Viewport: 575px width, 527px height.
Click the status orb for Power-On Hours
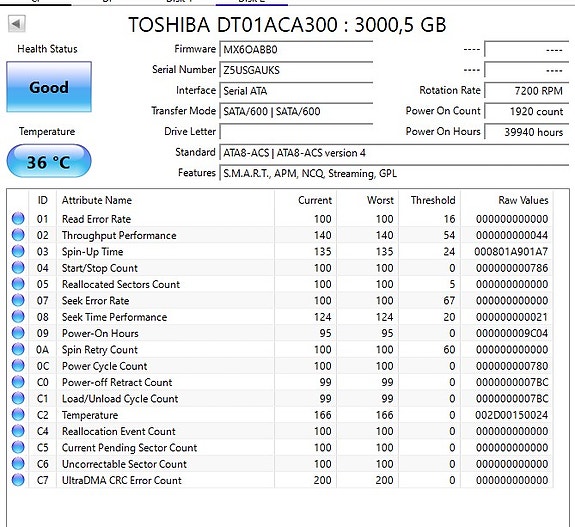tap(18, 333)
